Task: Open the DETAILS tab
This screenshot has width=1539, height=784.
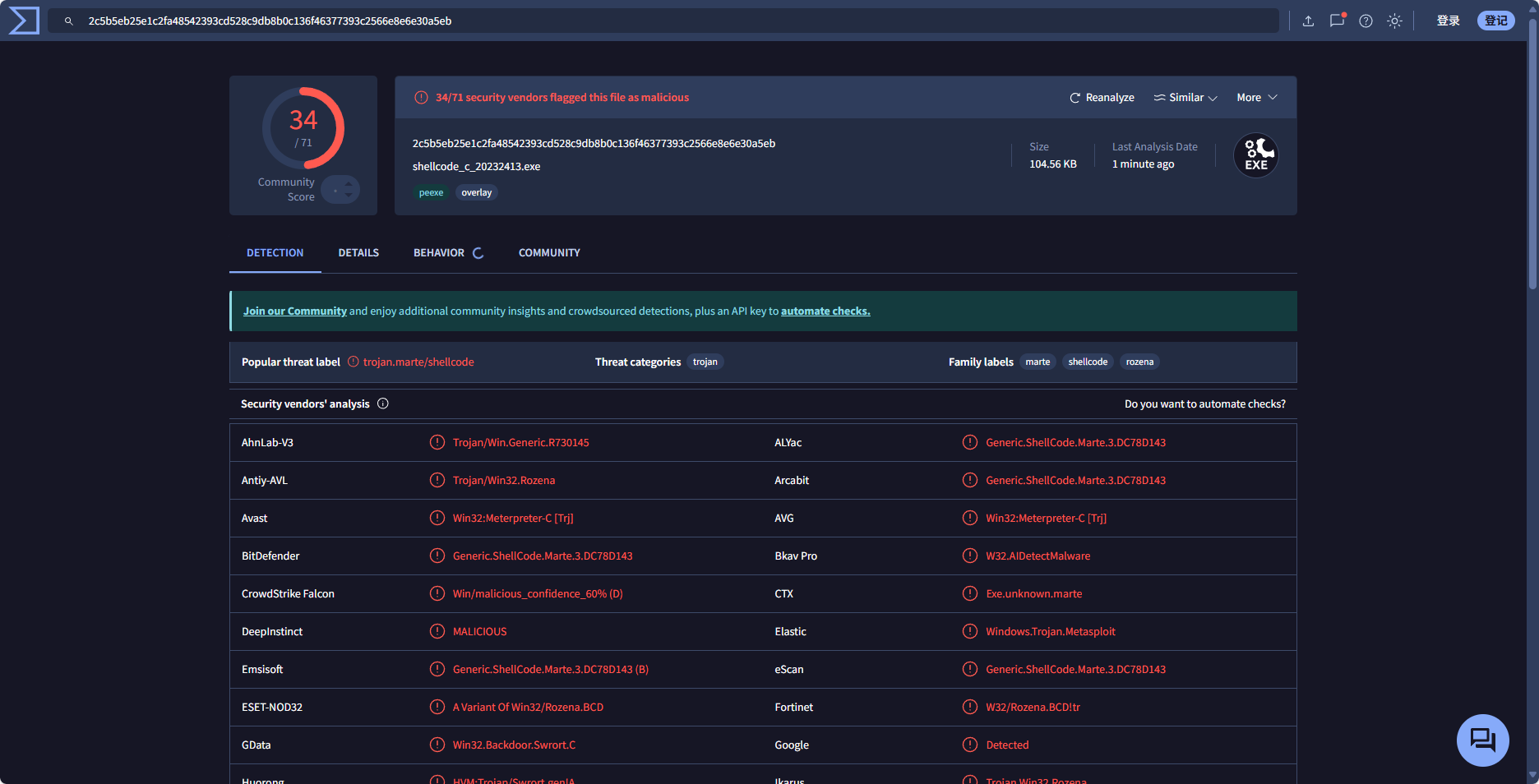Action: [358, 253]
